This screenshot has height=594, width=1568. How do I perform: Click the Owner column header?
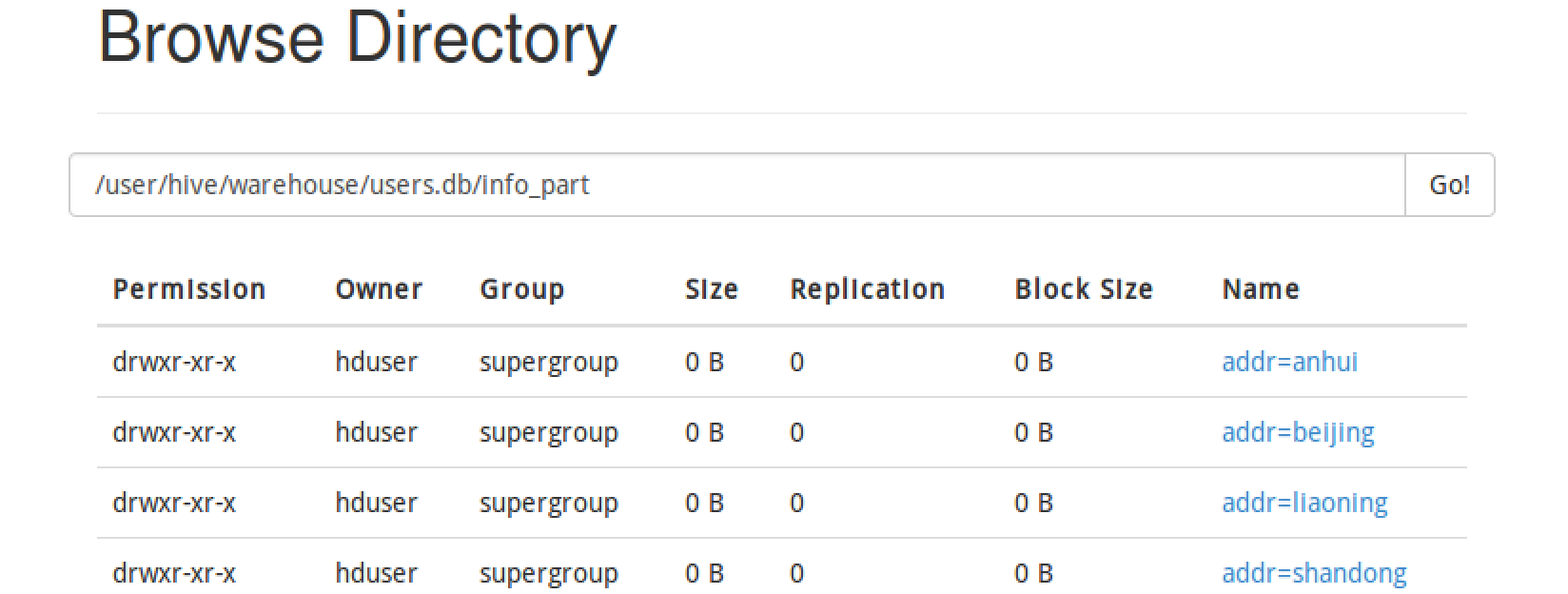click(x=379, y=289)
